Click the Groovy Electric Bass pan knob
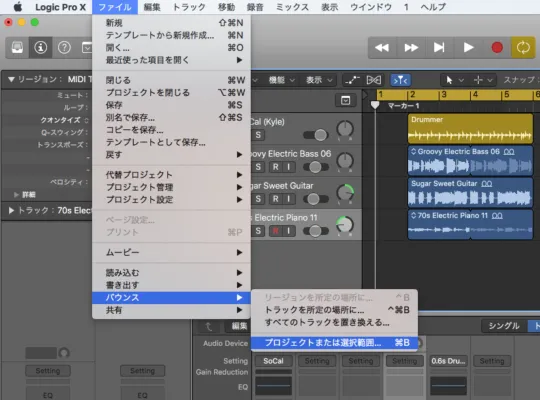 (x=345, y=162)
